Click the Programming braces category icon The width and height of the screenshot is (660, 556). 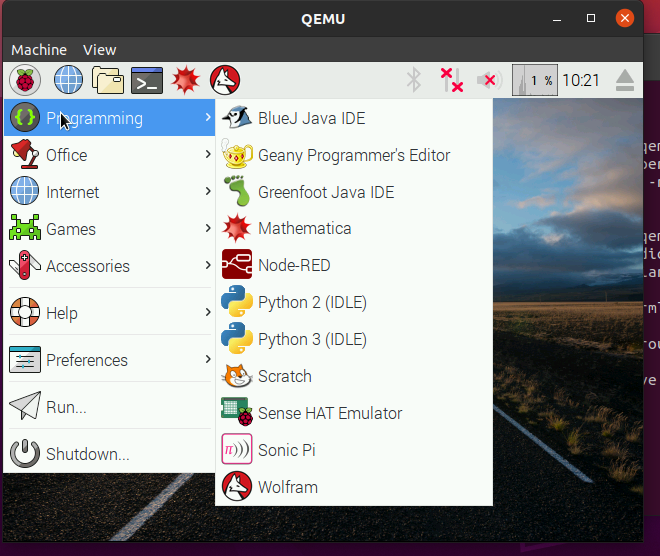coord(25,117)
